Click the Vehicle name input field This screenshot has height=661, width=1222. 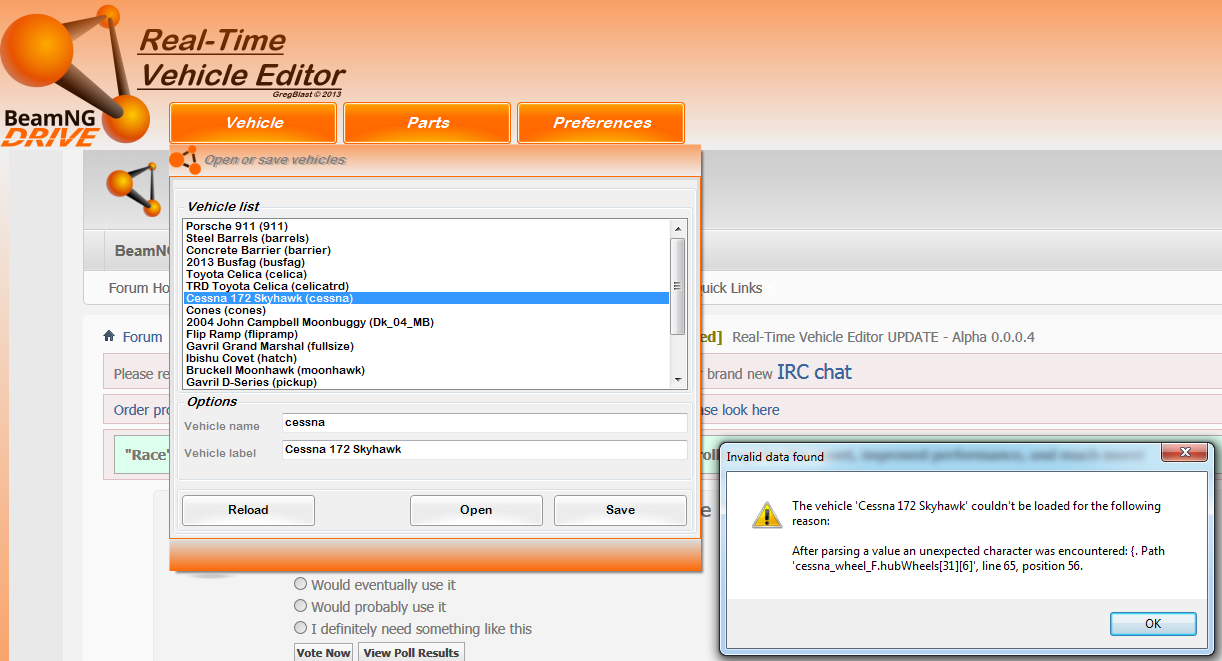point(484,423)
